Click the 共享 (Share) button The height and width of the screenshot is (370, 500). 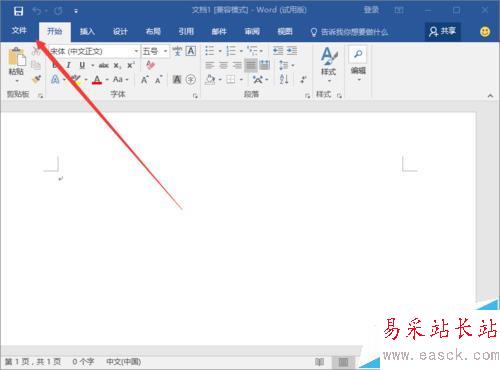point(443,32)
